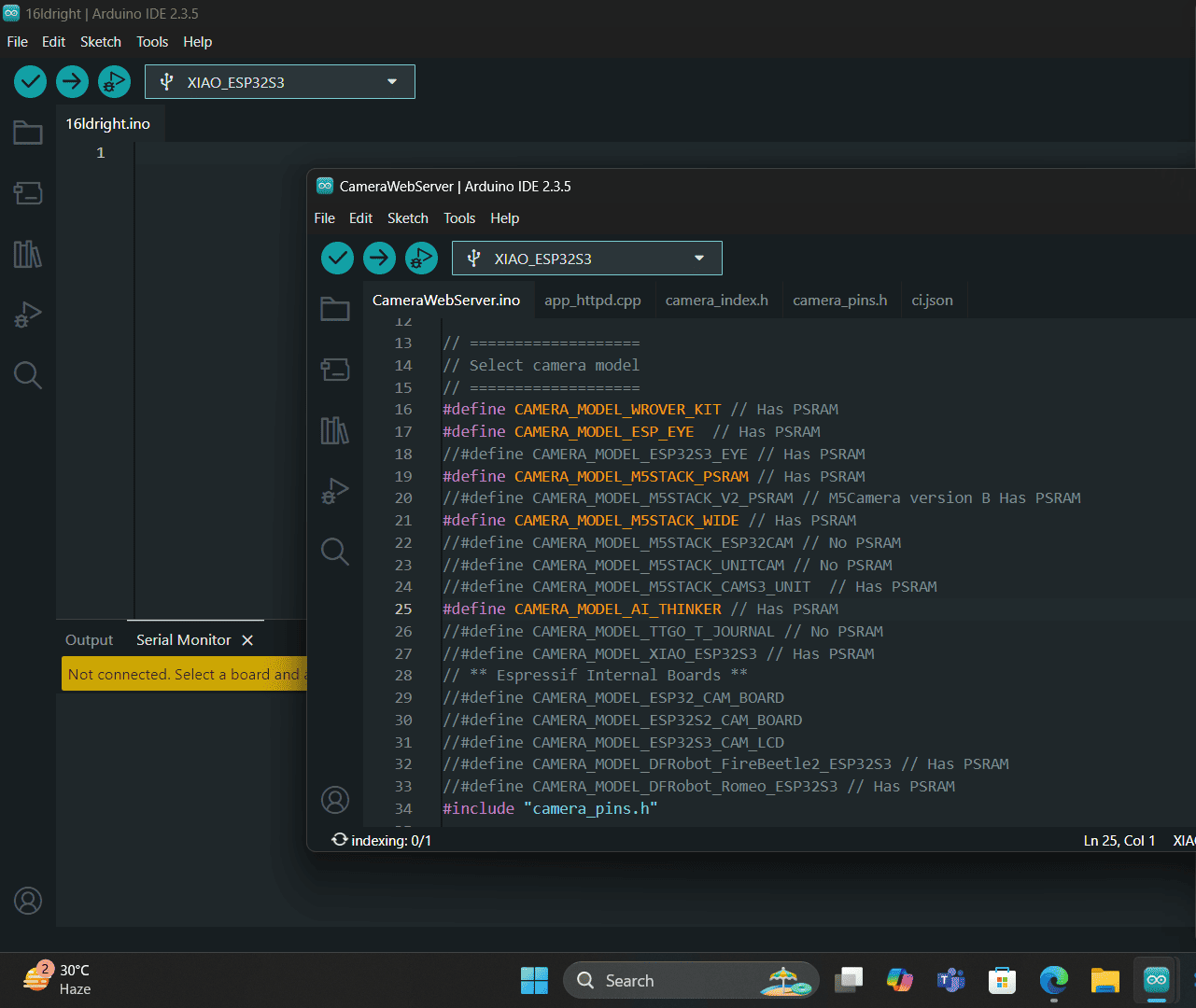Open Copilot from taskbar
The image size is (1196, 1008).
900,980
